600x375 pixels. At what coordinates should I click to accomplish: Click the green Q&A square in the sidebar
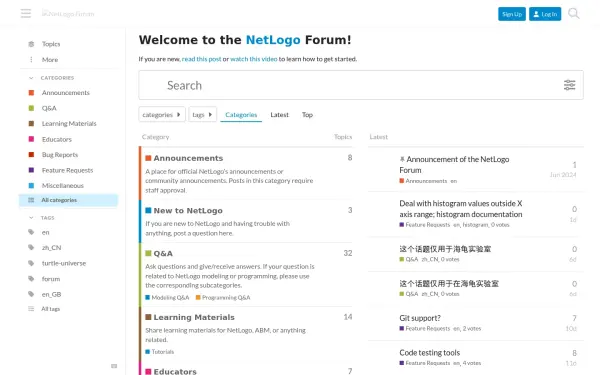click(31, 108)
